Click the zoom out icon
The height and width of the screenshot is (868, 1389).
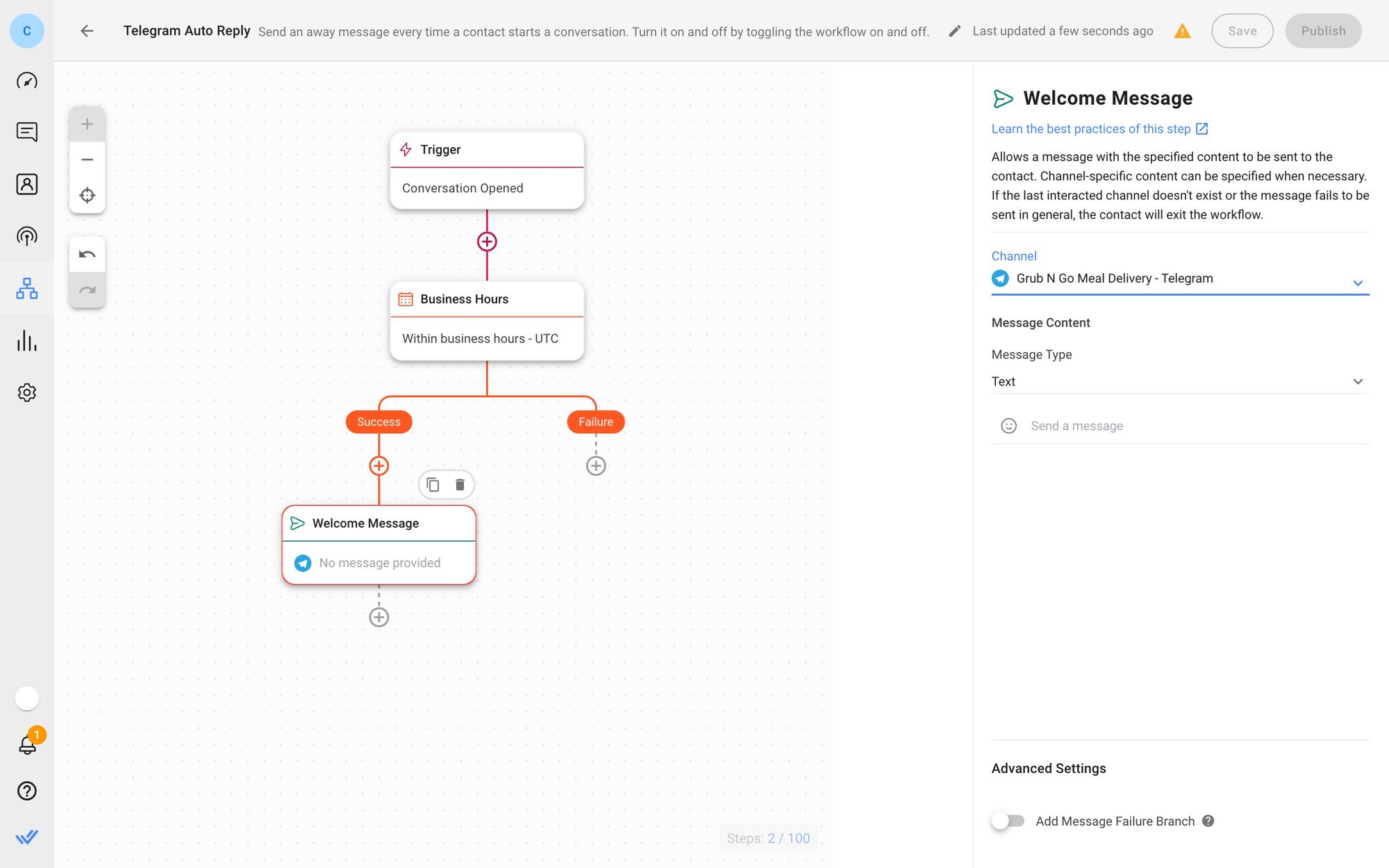(87, 160)
